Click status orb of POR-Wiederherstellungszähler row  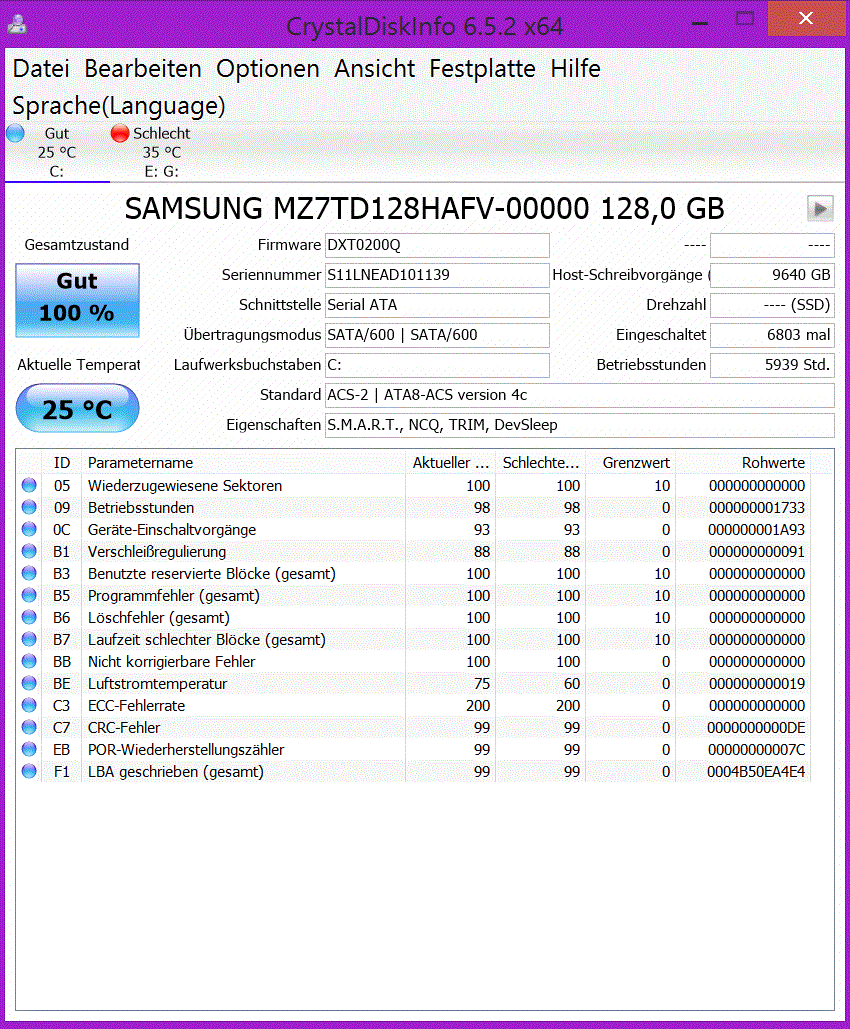[29, 749]
